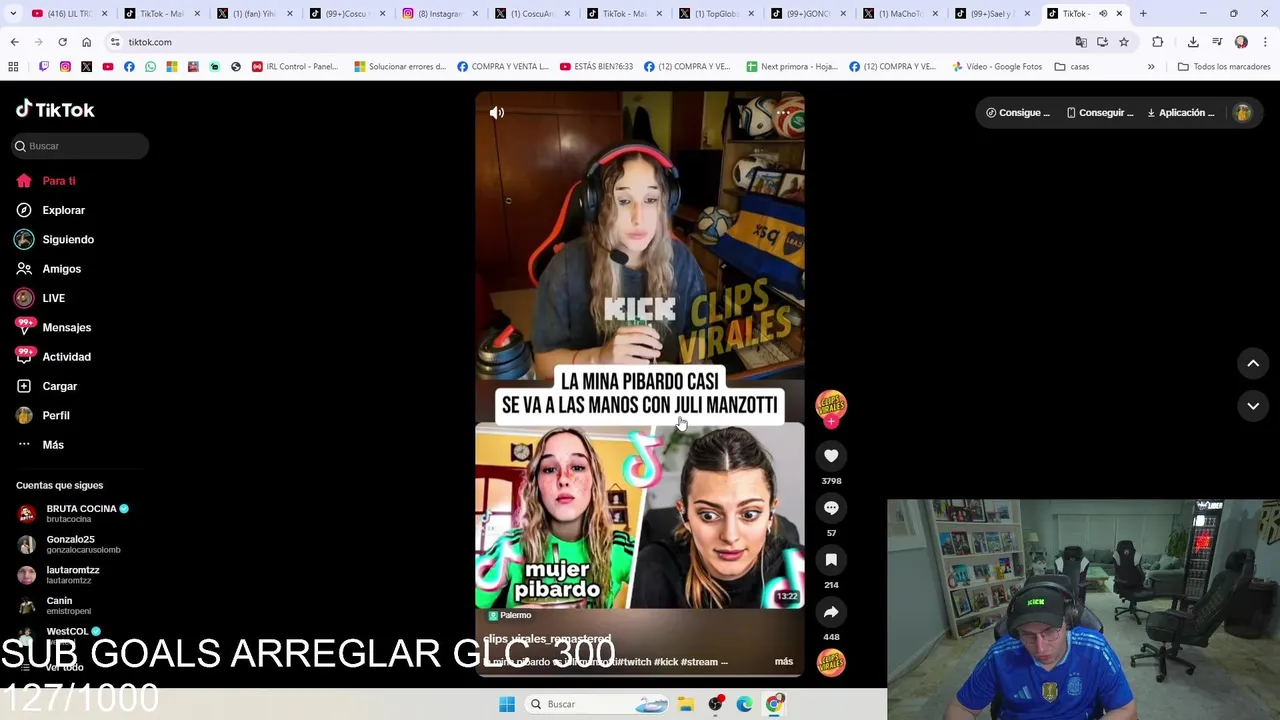The image size is (1280, 720).
Task: Like the video with heart icon
Action: click(831, 456)
